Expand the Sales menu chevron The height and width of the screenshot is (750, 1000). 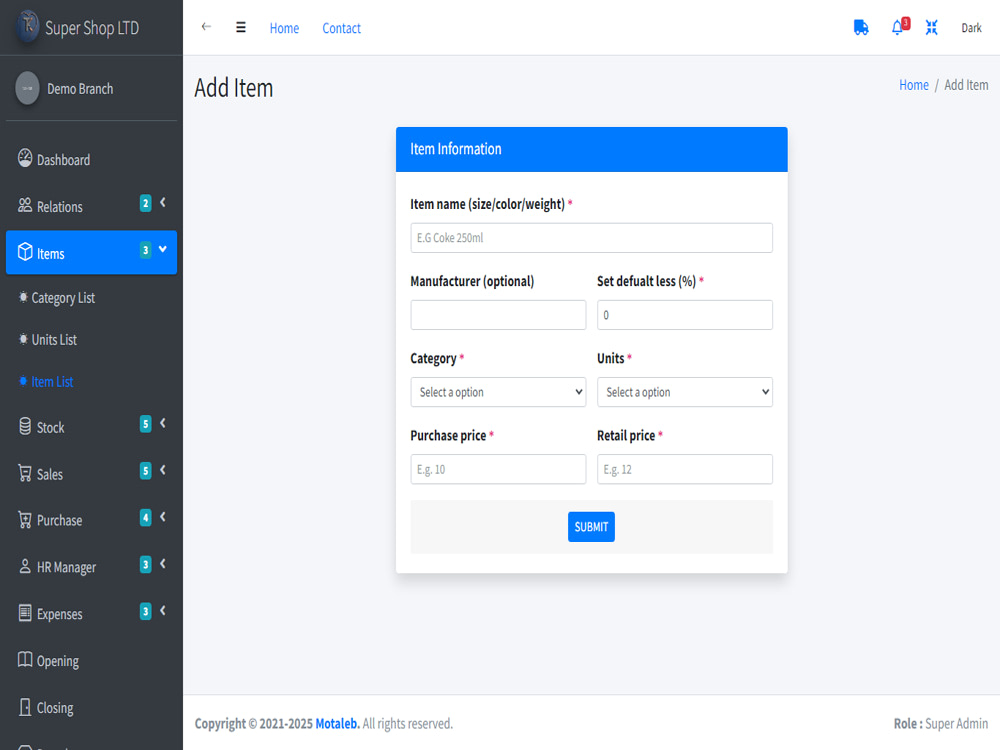pyautogui.click(x=163, y=470)
